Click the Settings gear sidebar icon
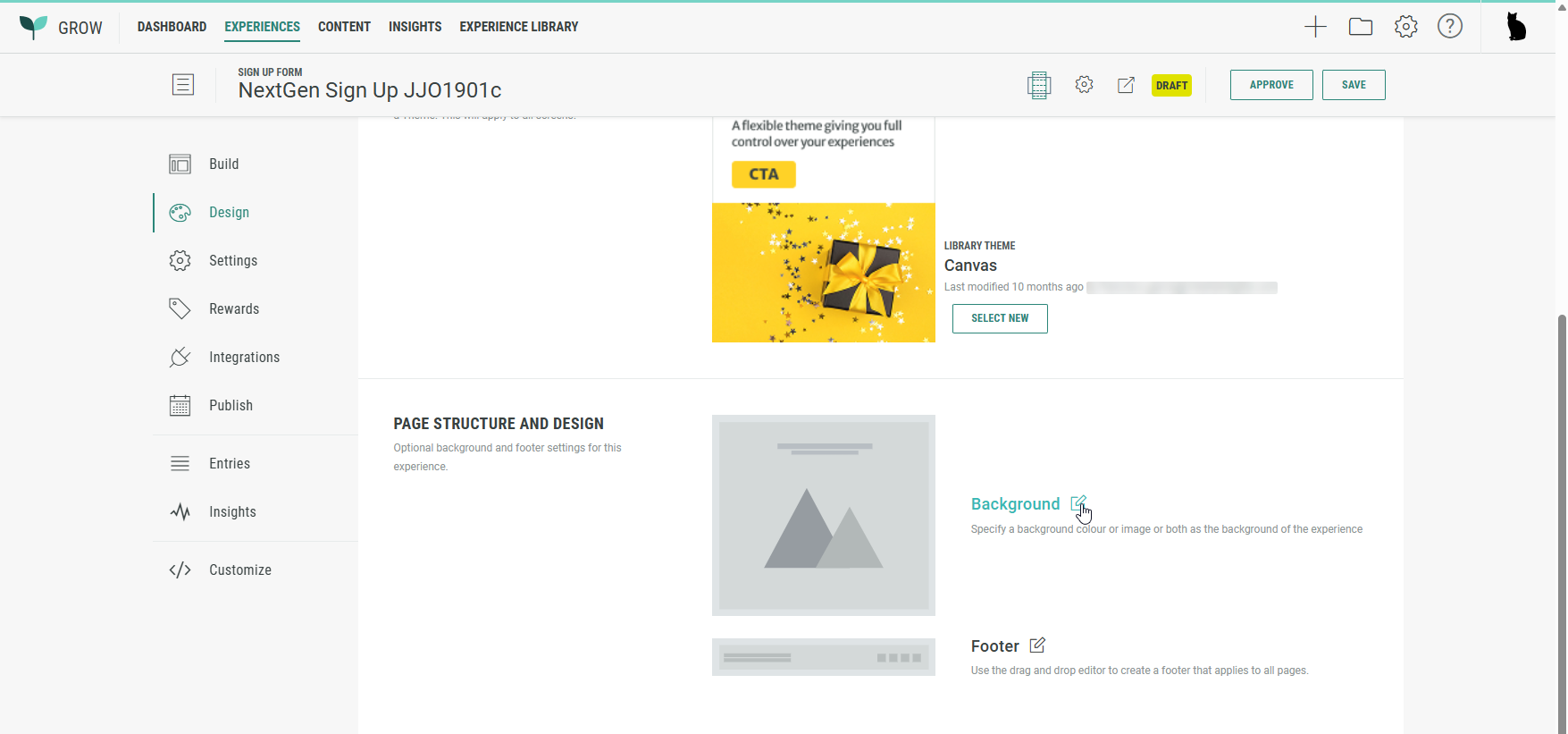 tap(180, 261)
